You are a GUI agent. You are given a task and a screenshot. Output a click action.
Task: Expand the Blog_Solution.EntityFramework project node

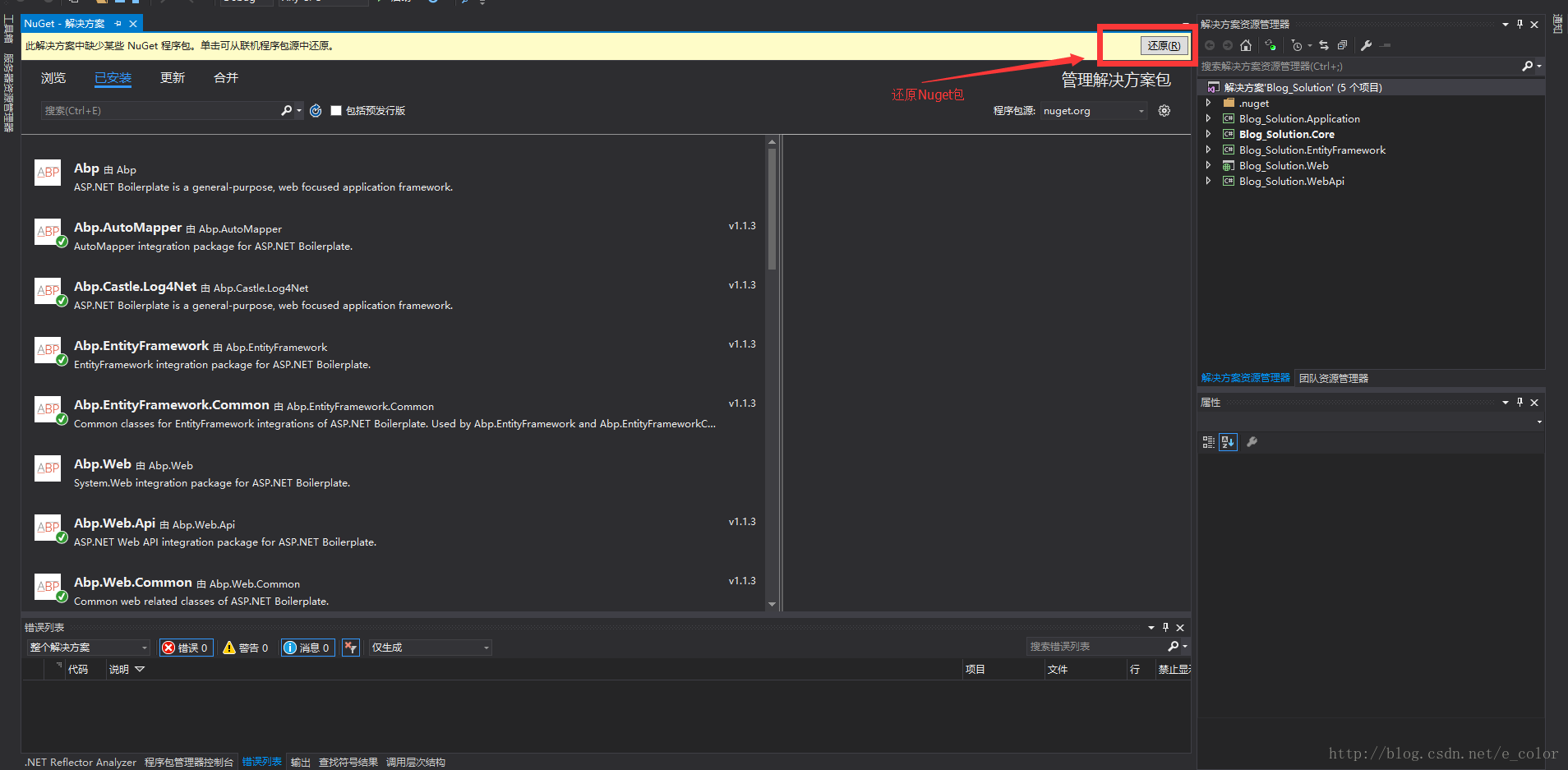coord(1208,150)
